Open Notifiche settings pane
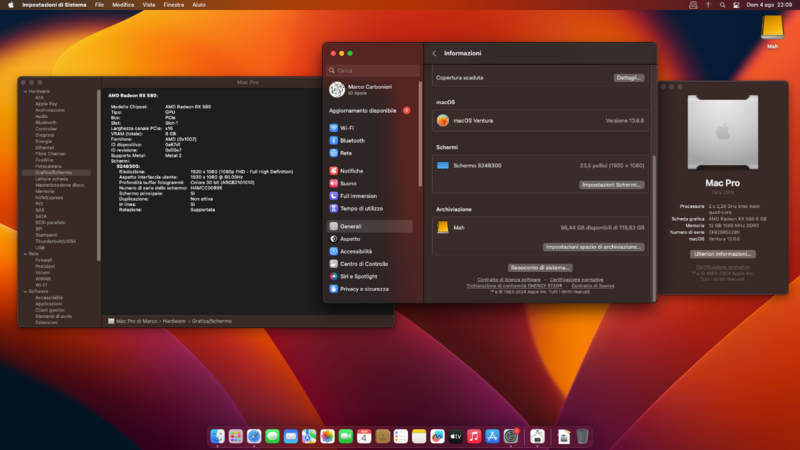 coord(351,171)
